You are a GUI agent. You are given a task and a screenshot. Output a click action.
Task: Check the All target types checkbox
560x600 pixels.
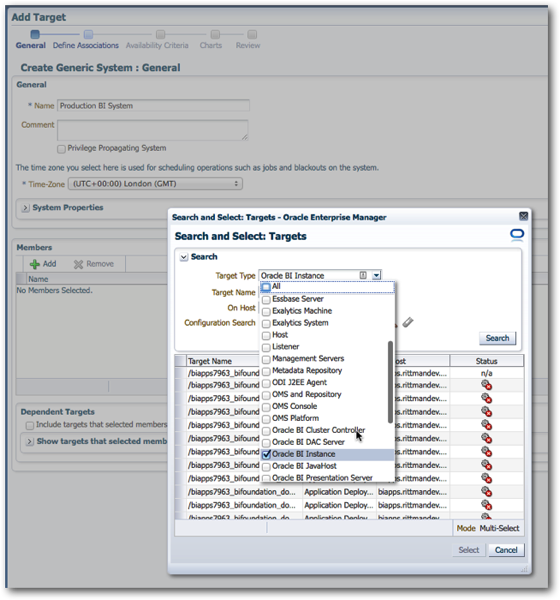pyautogui.click(x=266, y=287)
